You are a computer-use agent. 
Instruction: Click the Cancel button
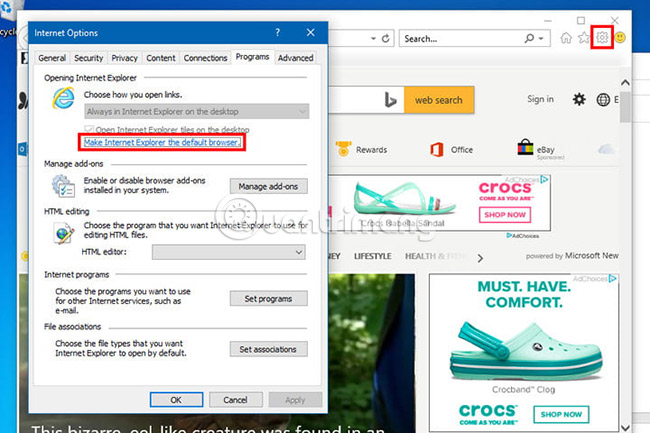coord(235,400)
